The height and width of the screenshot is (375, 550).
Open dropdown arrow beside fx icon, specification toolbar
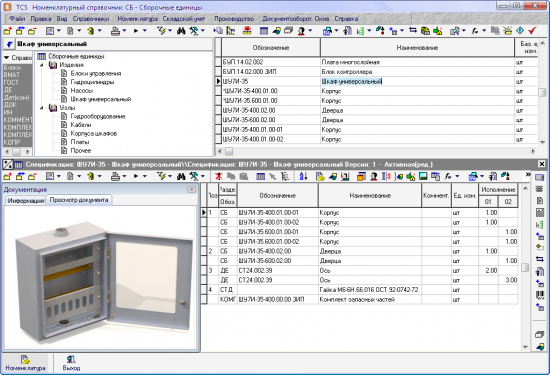coord(457,176)
